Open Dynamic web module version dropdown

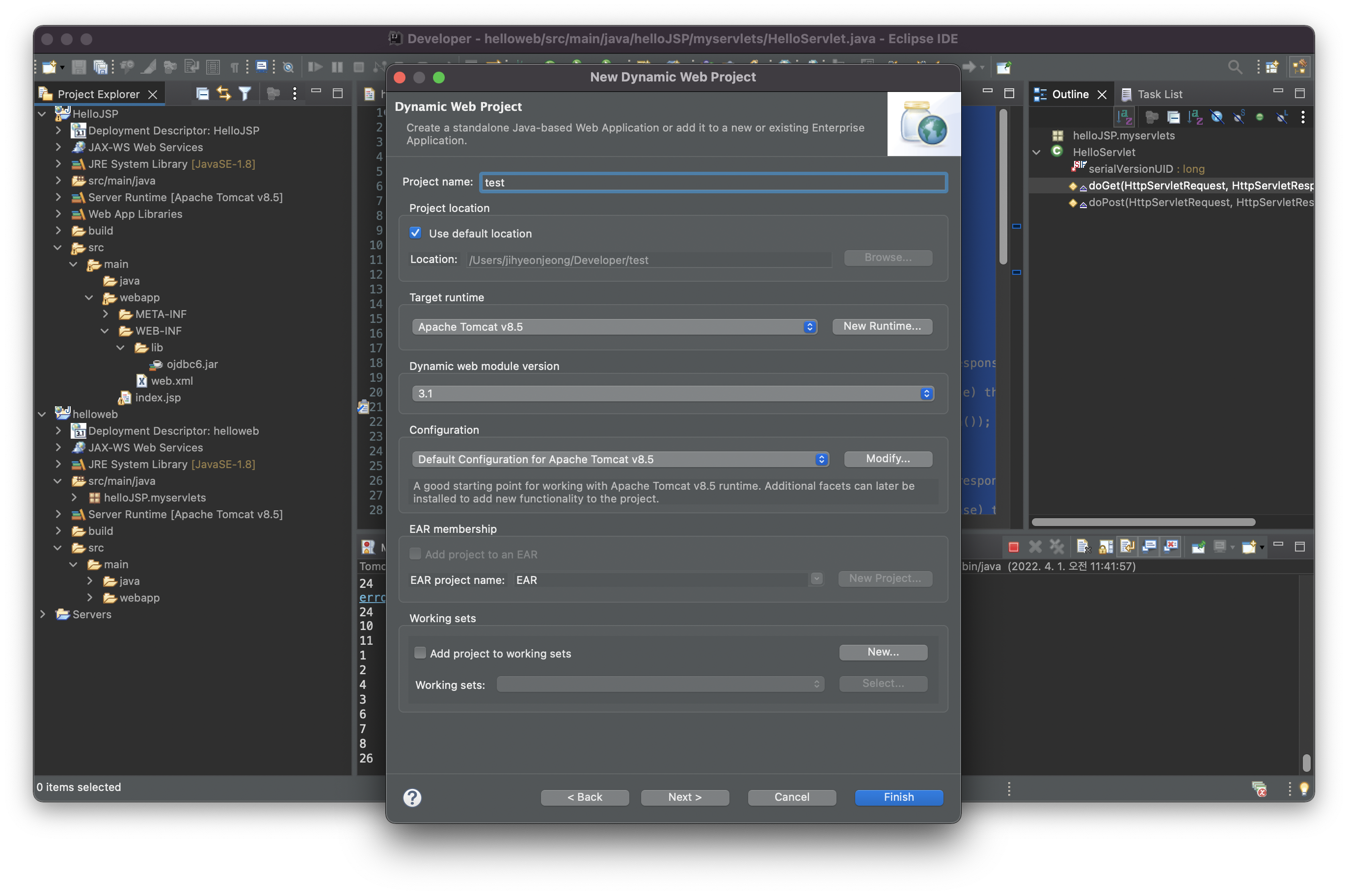coord(673,394)
